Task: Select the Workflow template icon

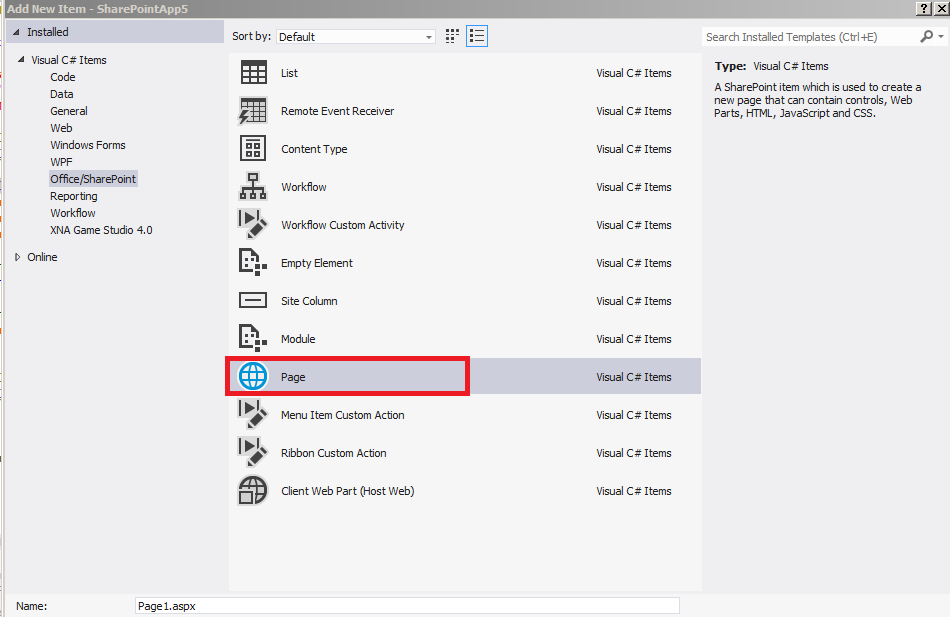Action: 253,187
